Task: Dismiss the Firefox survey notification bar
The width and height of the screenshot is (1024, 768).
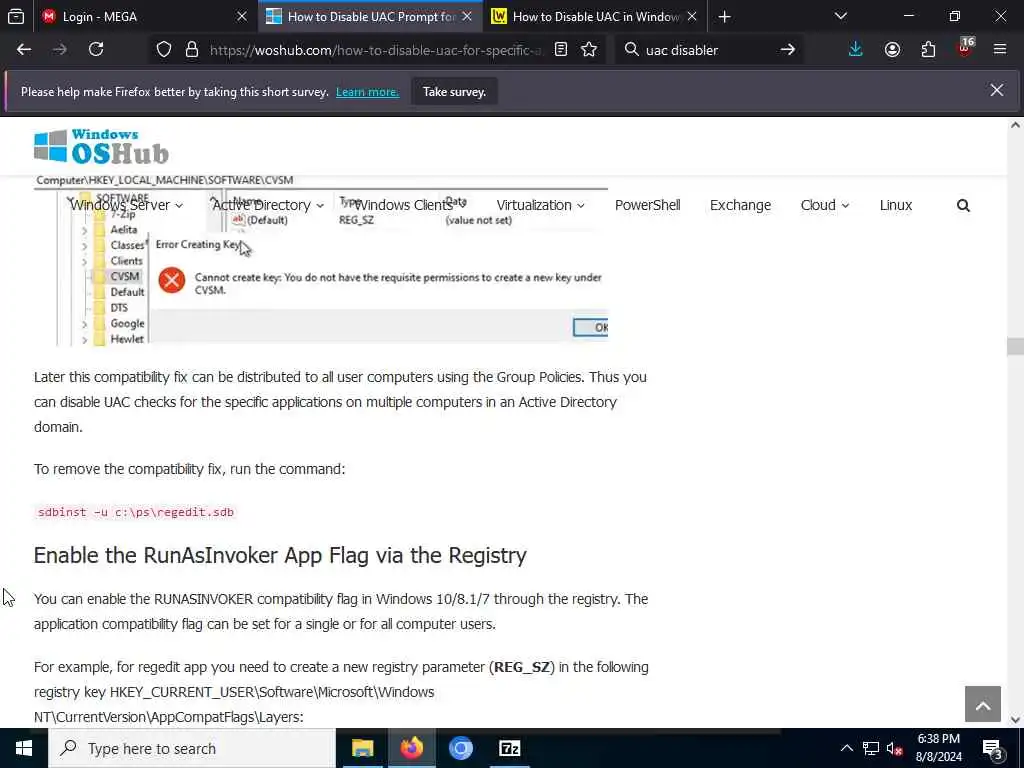Action: pos(997,90)
